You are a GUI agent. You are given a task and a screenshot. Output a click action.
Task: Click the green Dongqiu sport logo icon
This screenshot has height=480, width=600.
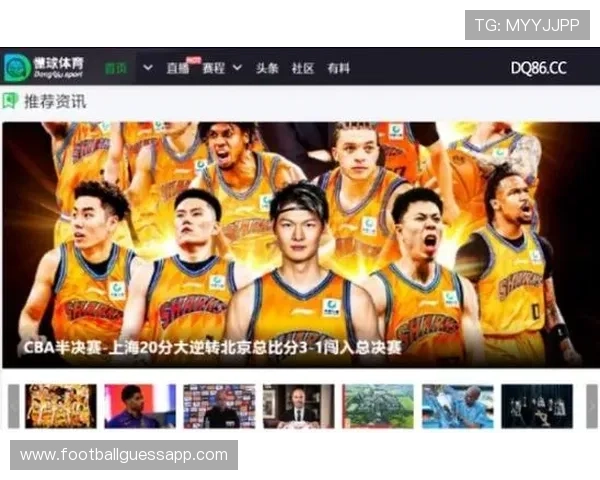[x=17, y=67]
